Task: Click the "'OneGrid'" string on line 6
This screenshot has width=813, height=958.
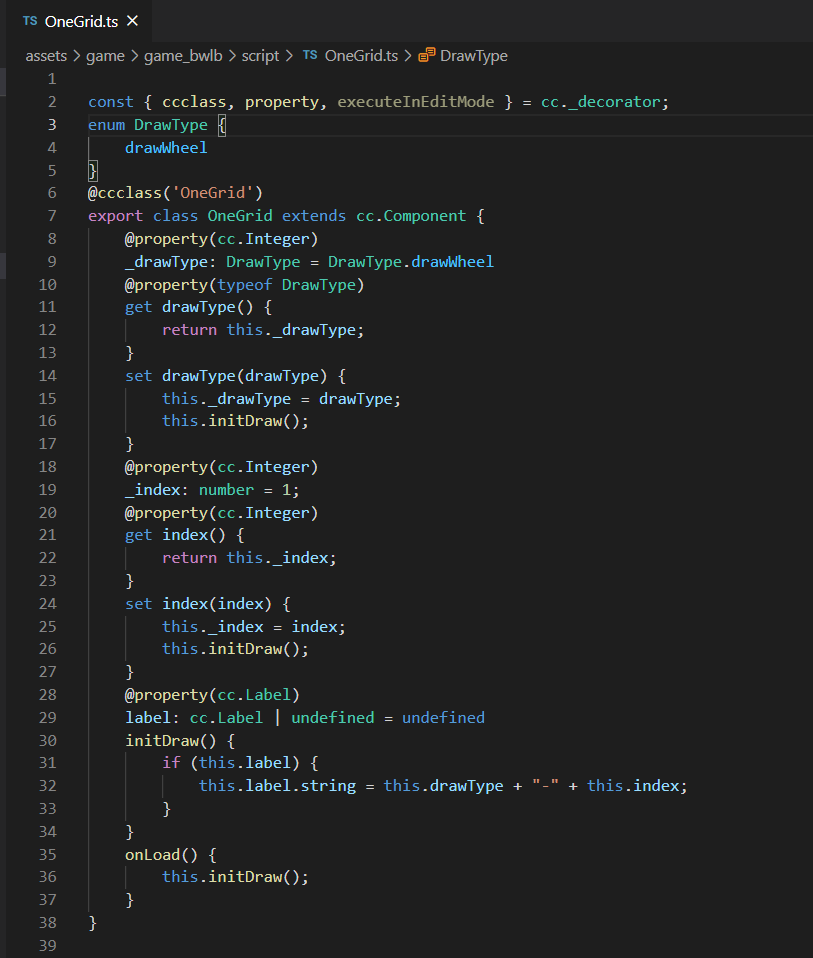Action: pos(213,193)
